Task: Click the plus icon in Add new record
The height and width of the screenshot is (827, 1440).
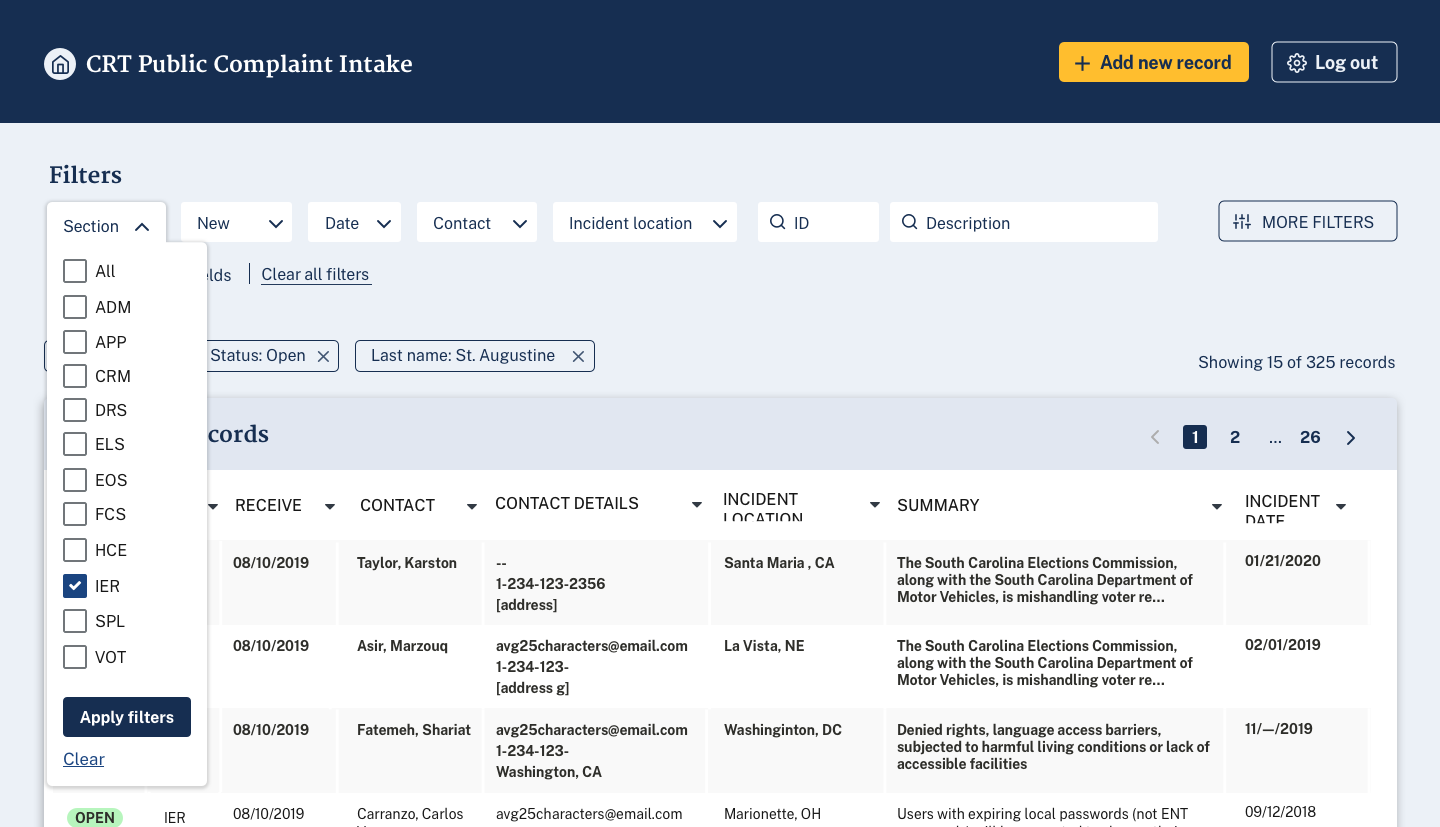Action: pos(1082,63)
